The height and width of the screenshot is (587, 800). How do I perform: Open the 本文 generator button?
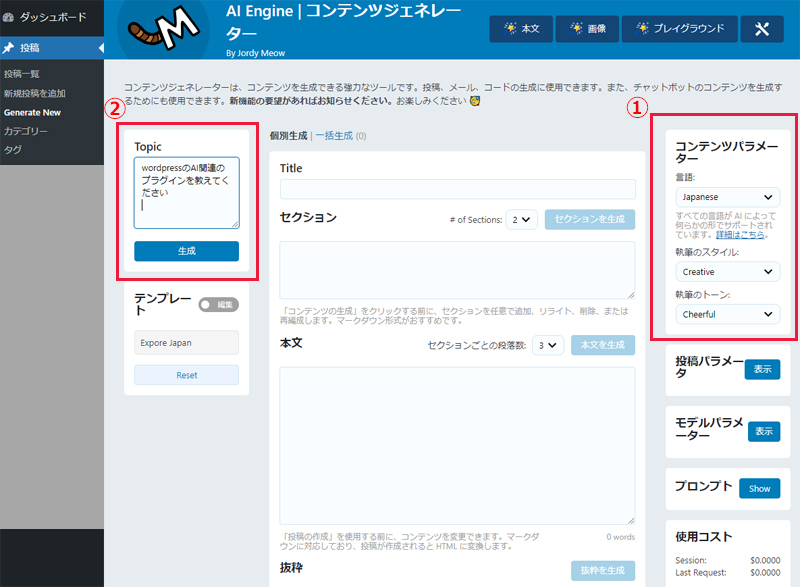tap(521, 29)
